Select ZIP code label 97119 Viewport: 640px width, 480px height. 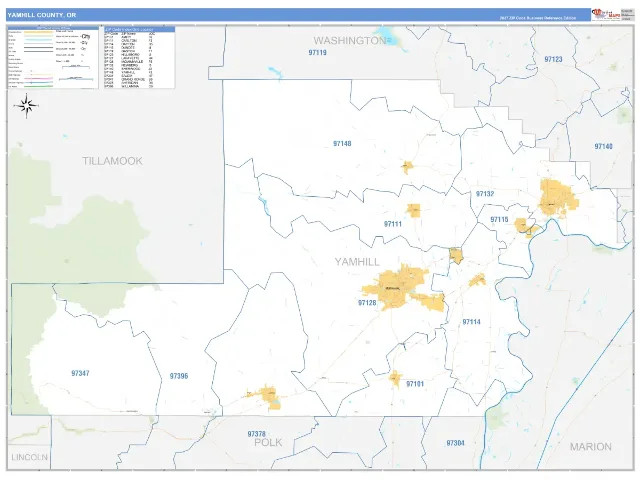click(318, 53)
